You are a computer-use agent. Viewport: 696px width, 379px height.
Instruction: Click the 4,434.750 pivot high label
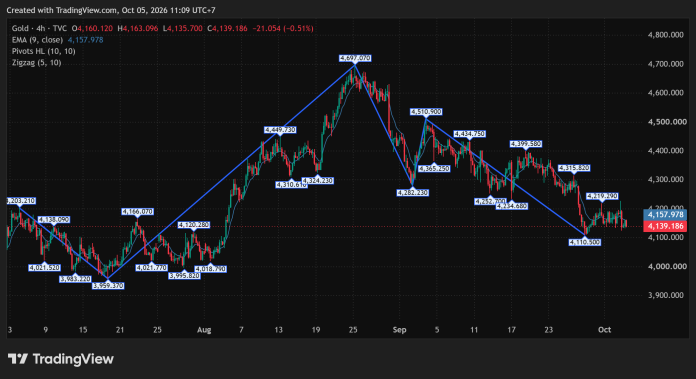pyautogui.click(x=469, y=134)
